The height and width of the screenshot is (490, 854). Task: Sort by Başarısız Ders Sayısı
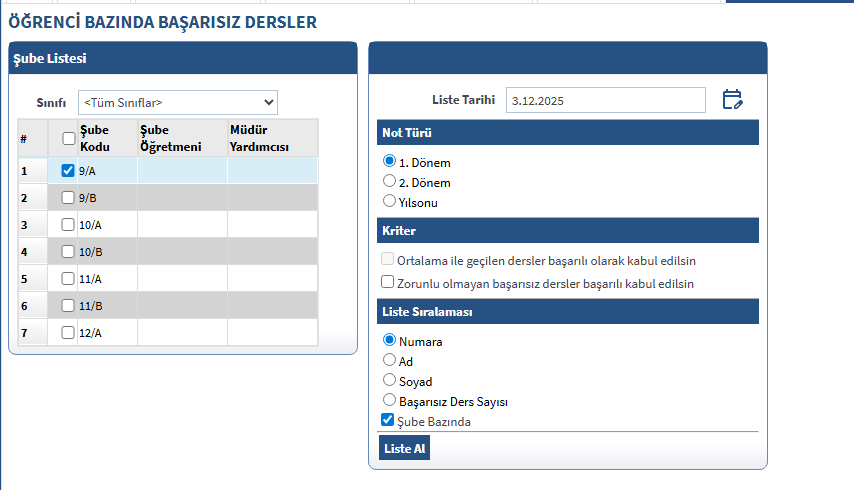click(x=390, y=400)
